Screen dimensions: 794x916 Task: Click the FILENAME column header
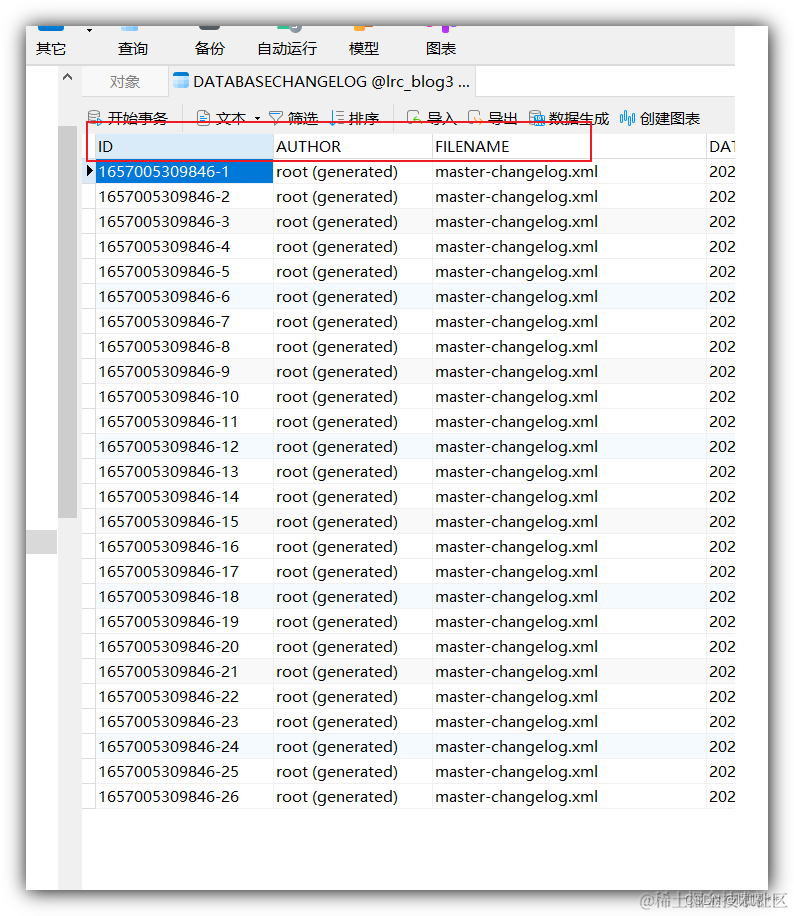tap(569, 147)
